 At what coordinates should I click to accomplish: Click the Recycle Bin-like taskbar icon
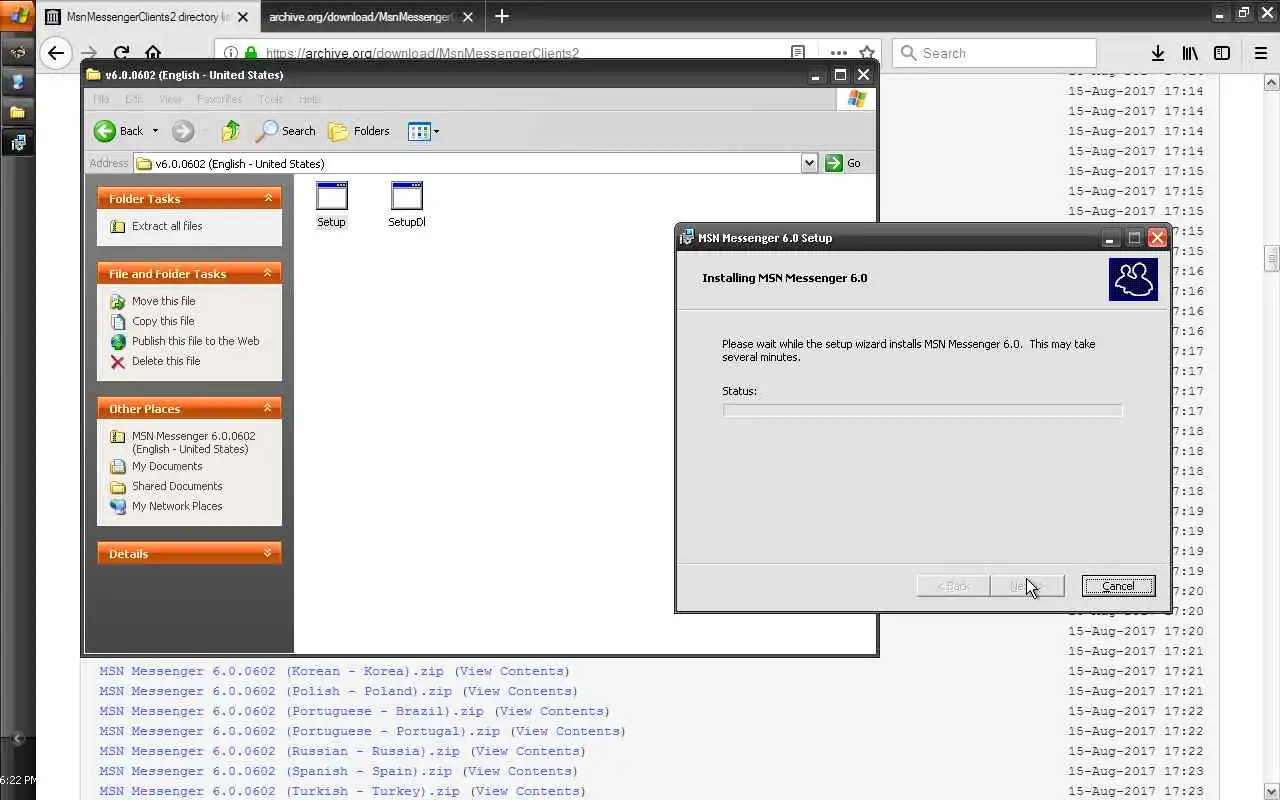coord(17,82)
